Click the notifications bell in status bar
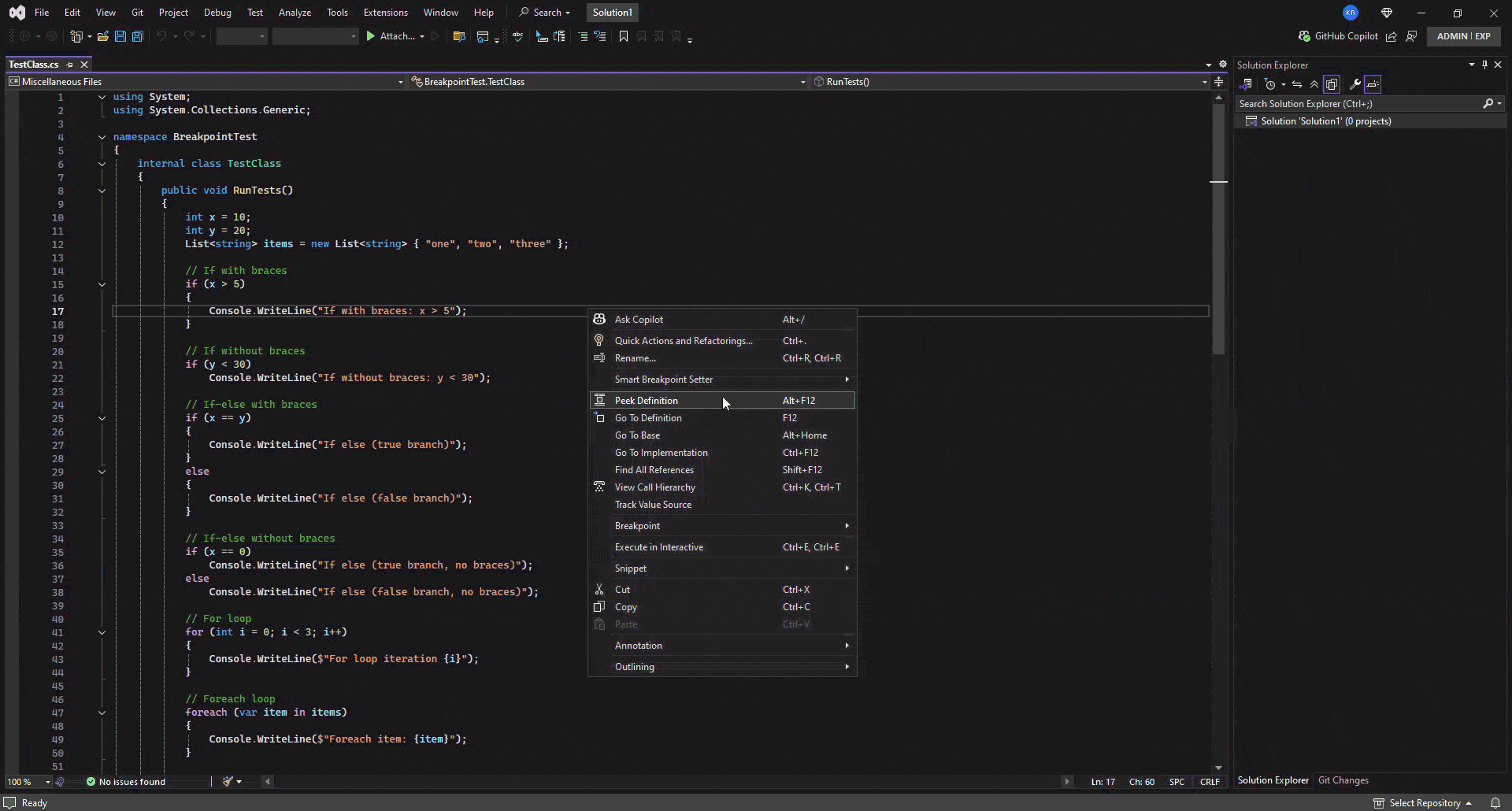Image resolution: width=1512 pixels, height=811 pixels. click(x=1495, y=803)
